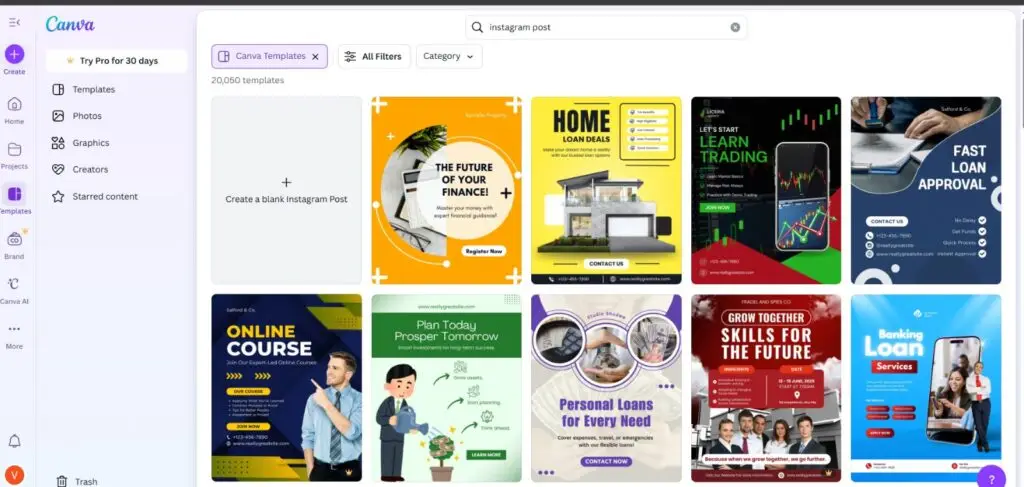Create a blank Instagram Post
The width and height of the screenshot is (1024, 487).
coord(286,191)
